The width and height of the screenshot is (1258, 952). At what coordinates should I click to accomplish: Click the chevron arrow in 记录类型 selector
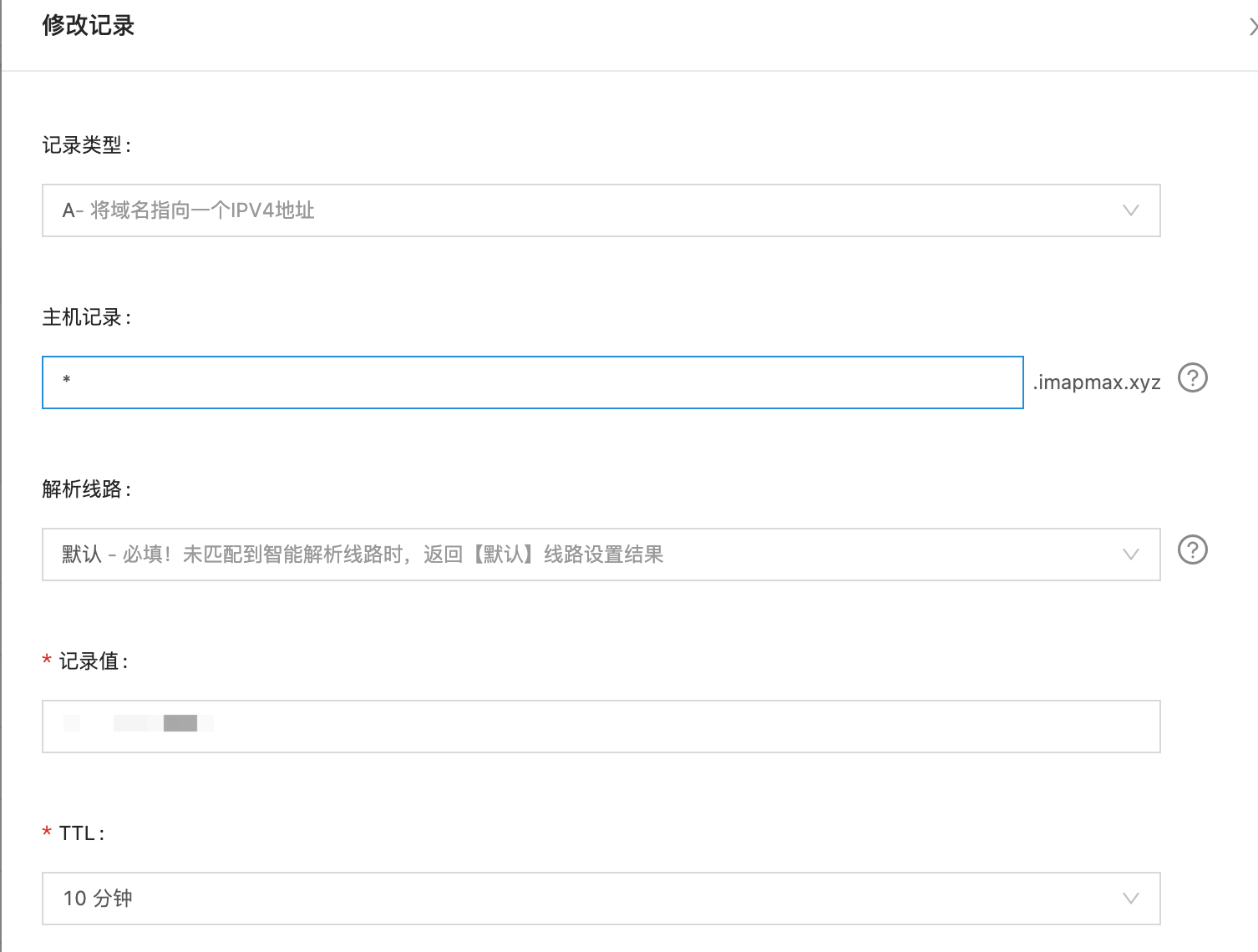[x=1130, y=210]
